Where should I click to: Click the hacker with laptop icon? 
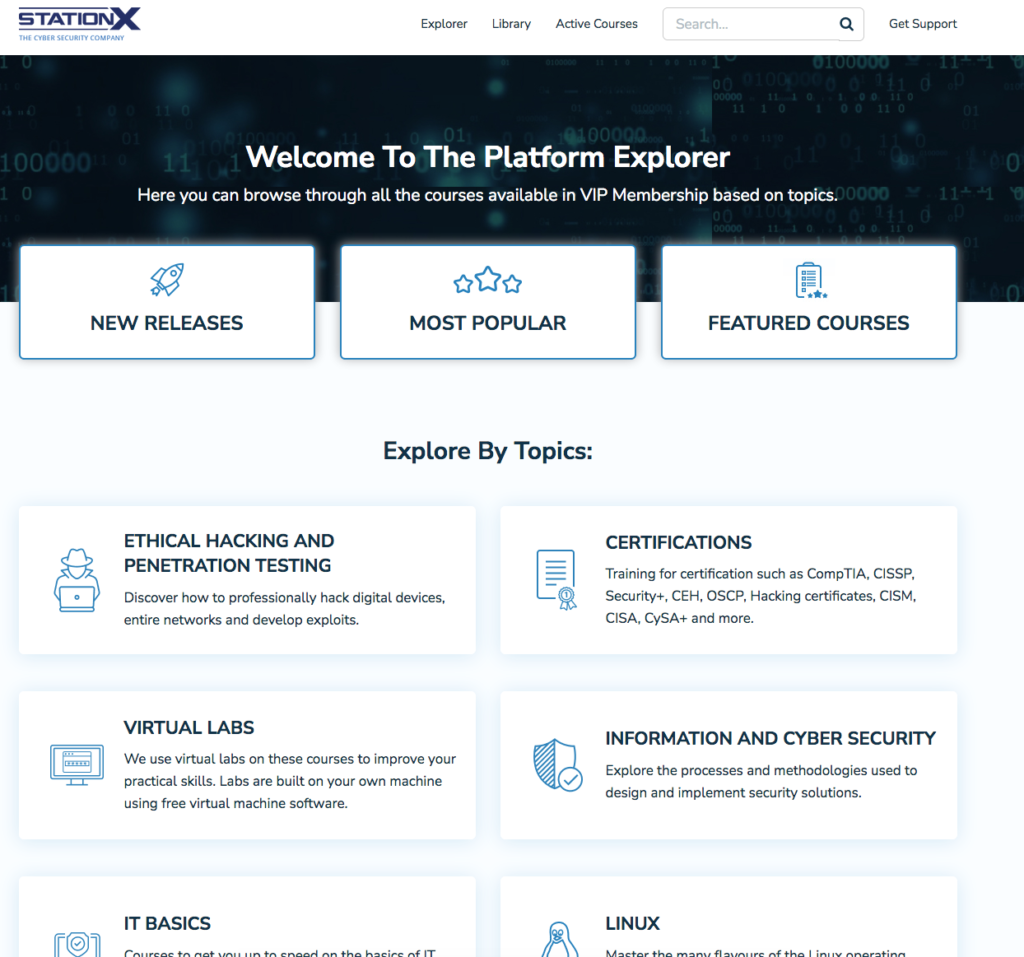(76, 580)
